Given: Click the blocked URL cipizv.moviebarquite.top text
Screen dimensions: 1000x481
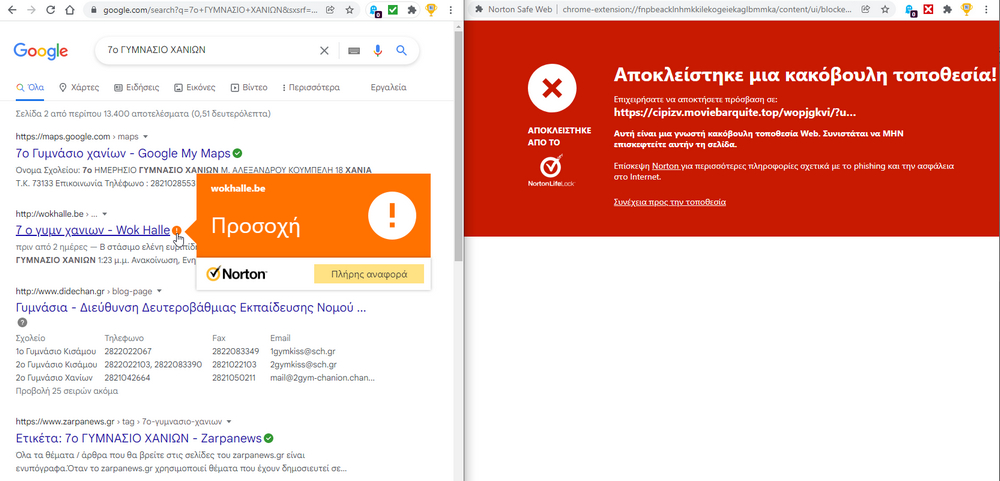Looking at the screenshot, I should coord(735,112).
